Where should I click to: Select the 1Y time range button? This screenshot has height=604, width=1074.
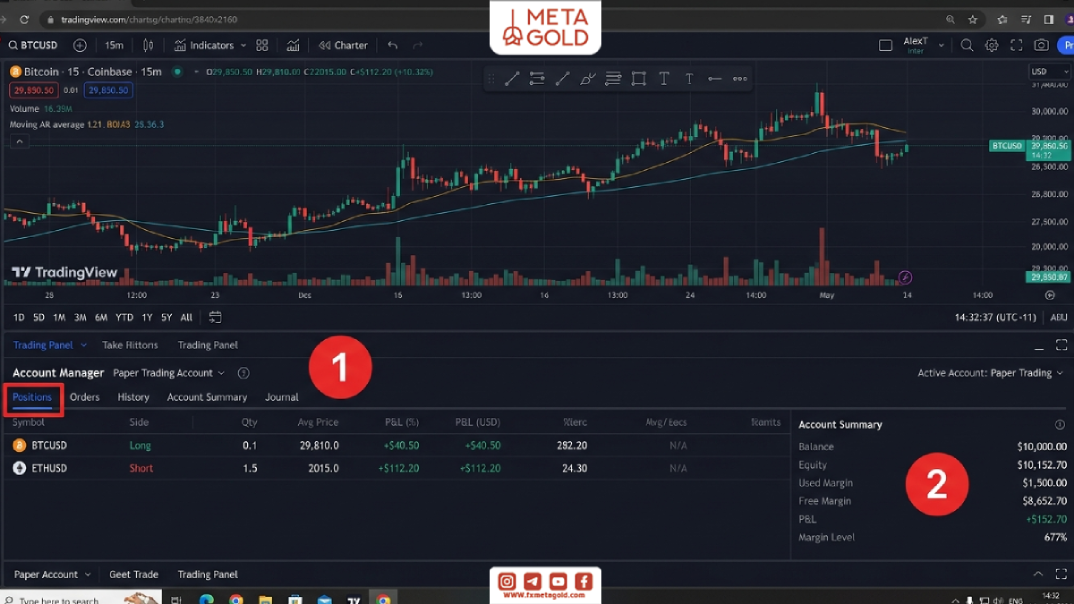point(147,317)
